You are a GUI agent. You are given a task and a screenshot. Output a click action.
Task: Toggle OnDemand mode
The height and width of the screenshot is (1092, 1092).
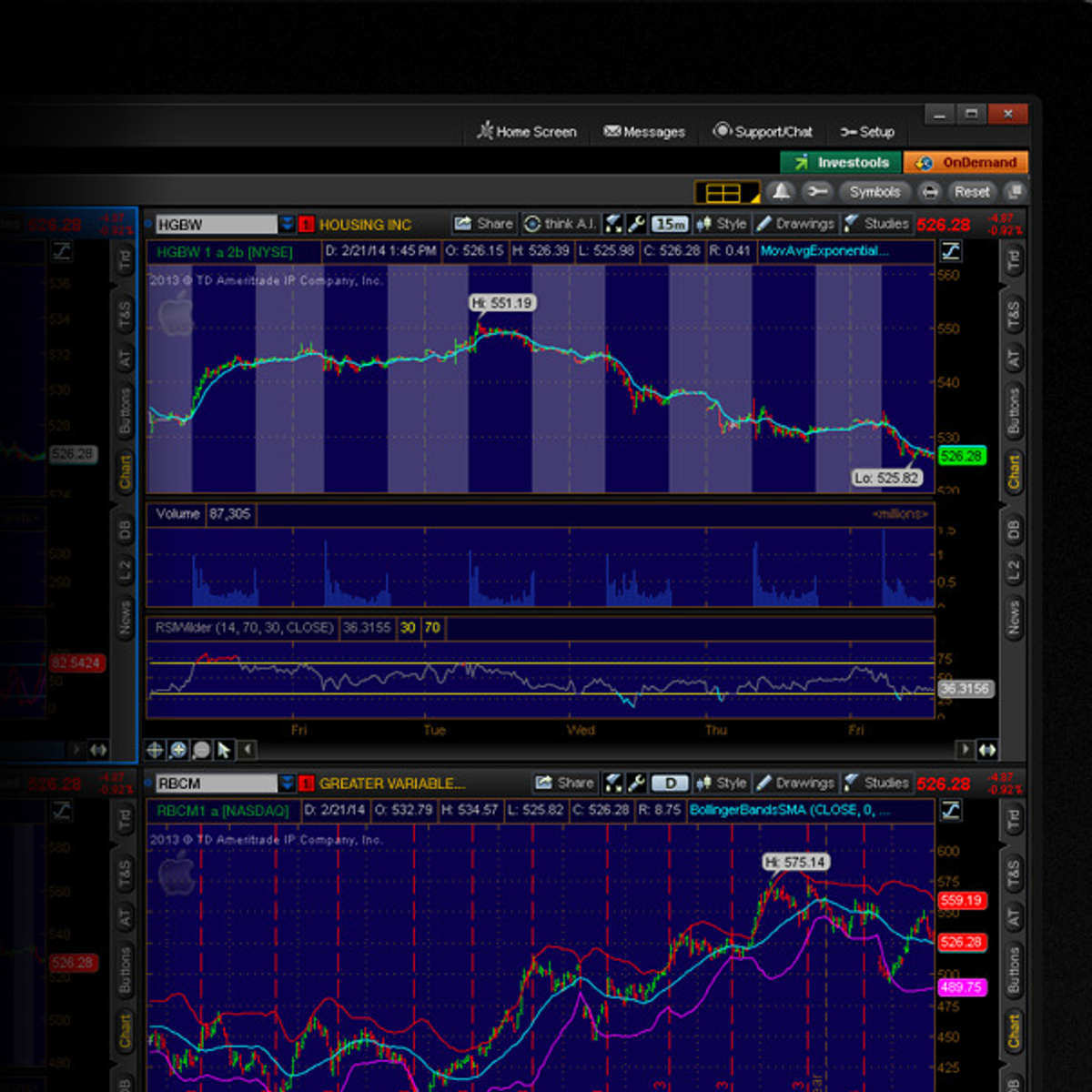pos(966,162)
